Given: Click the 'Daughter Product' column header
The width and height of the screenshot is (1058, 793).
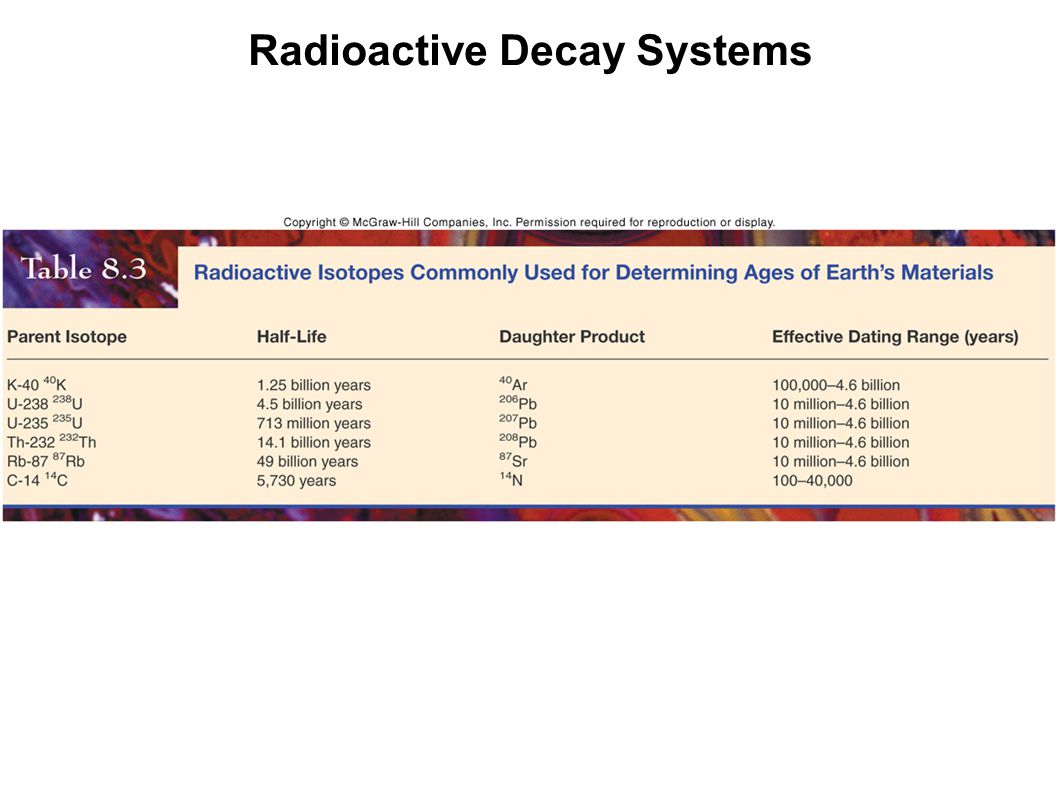Looking at the screenshot, I should [x=572, y=336].
